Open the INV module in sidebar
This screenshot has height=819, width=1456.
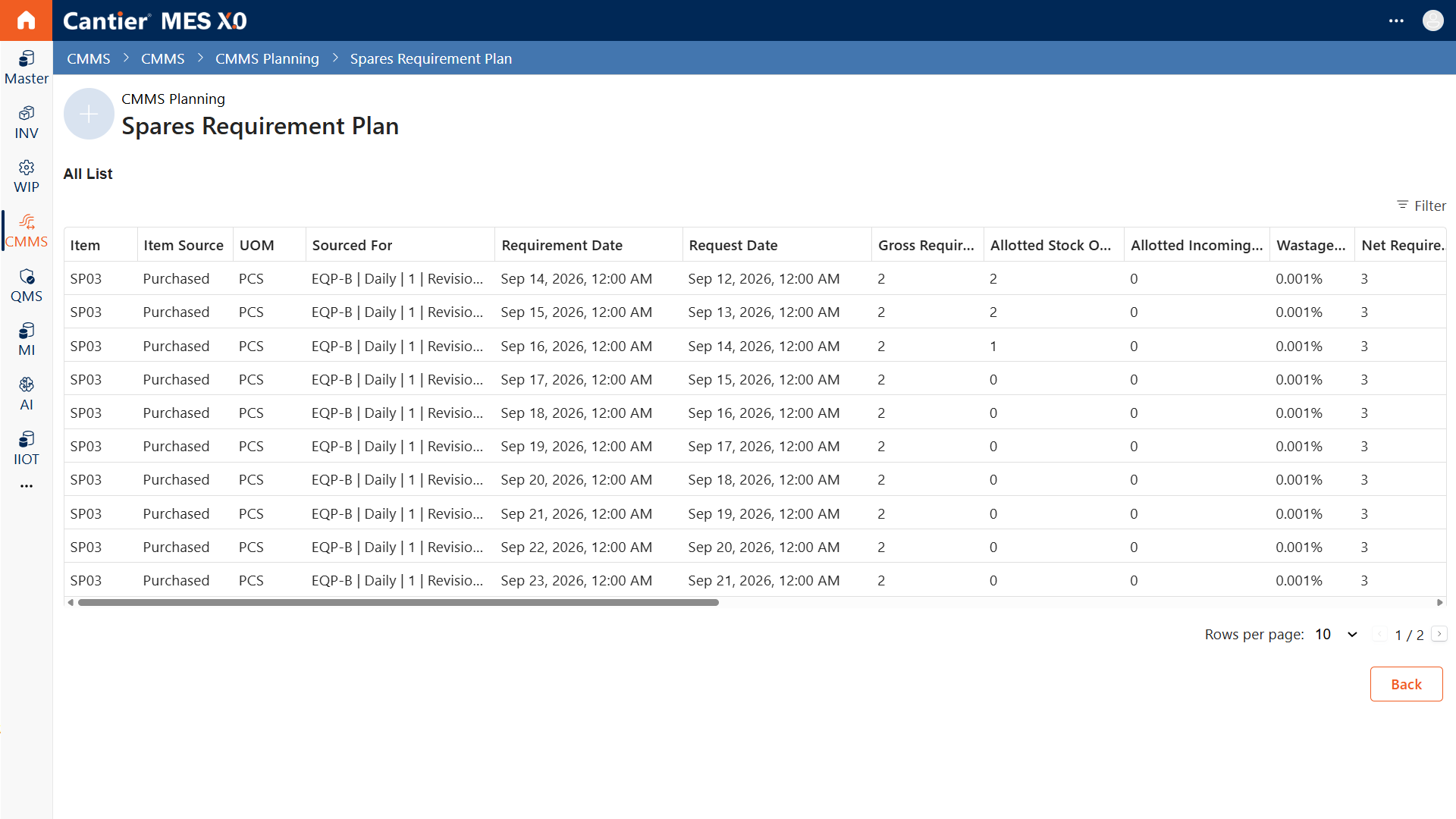26,123
